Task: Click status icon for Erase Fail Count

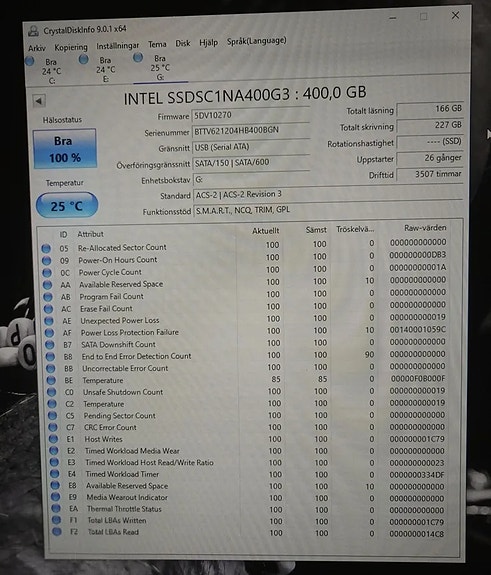Action: (x=48, y=309)
